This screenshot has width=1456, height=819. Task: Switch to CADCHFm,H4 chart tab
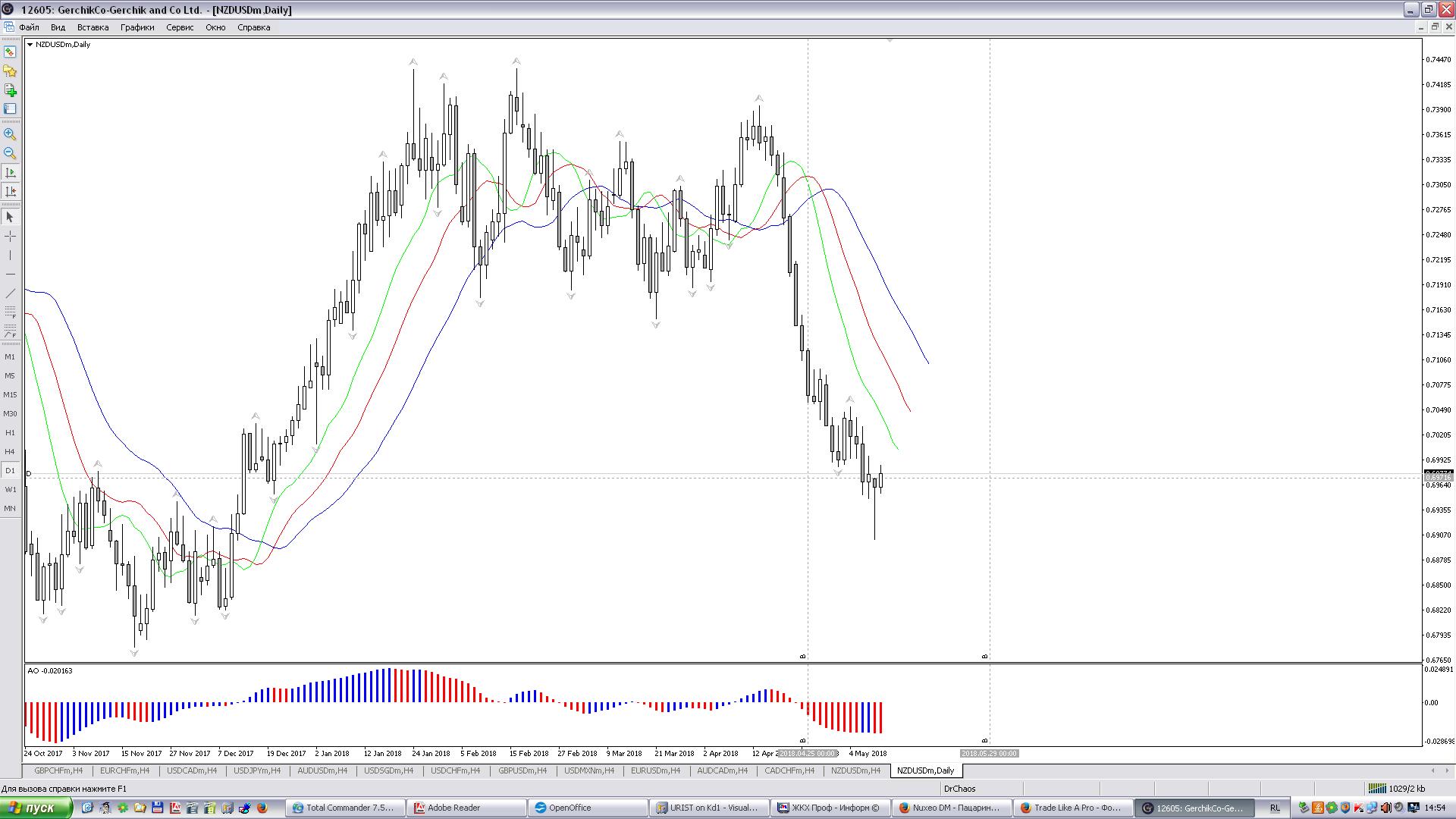click(x=789, y=770)
